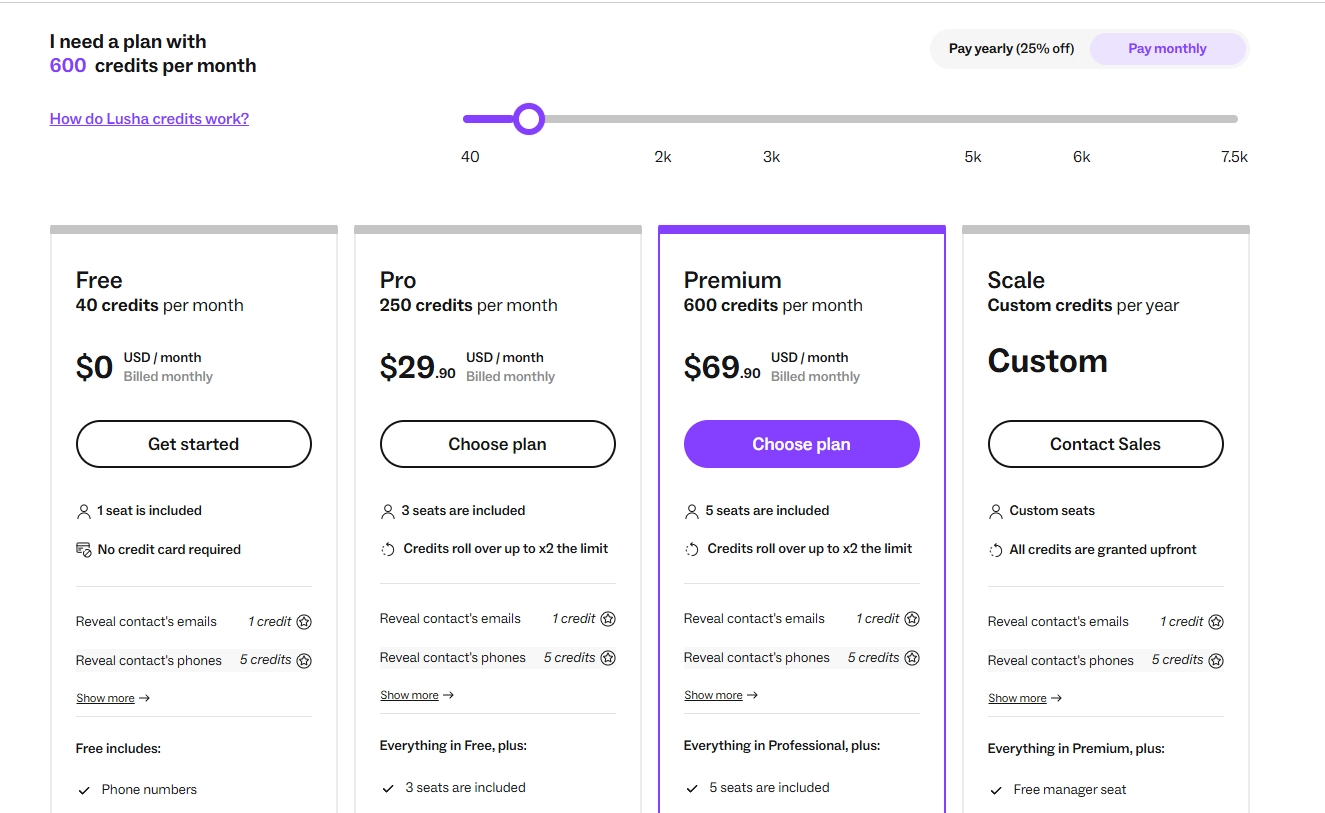Screen dimensions: 1325x813
Task: Click credit star icon beside Premium plan emails
Action: click(x=912, y=619)
